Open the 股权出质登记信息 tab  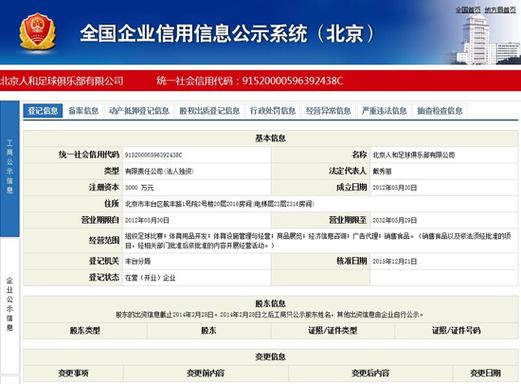click(210, 111)
